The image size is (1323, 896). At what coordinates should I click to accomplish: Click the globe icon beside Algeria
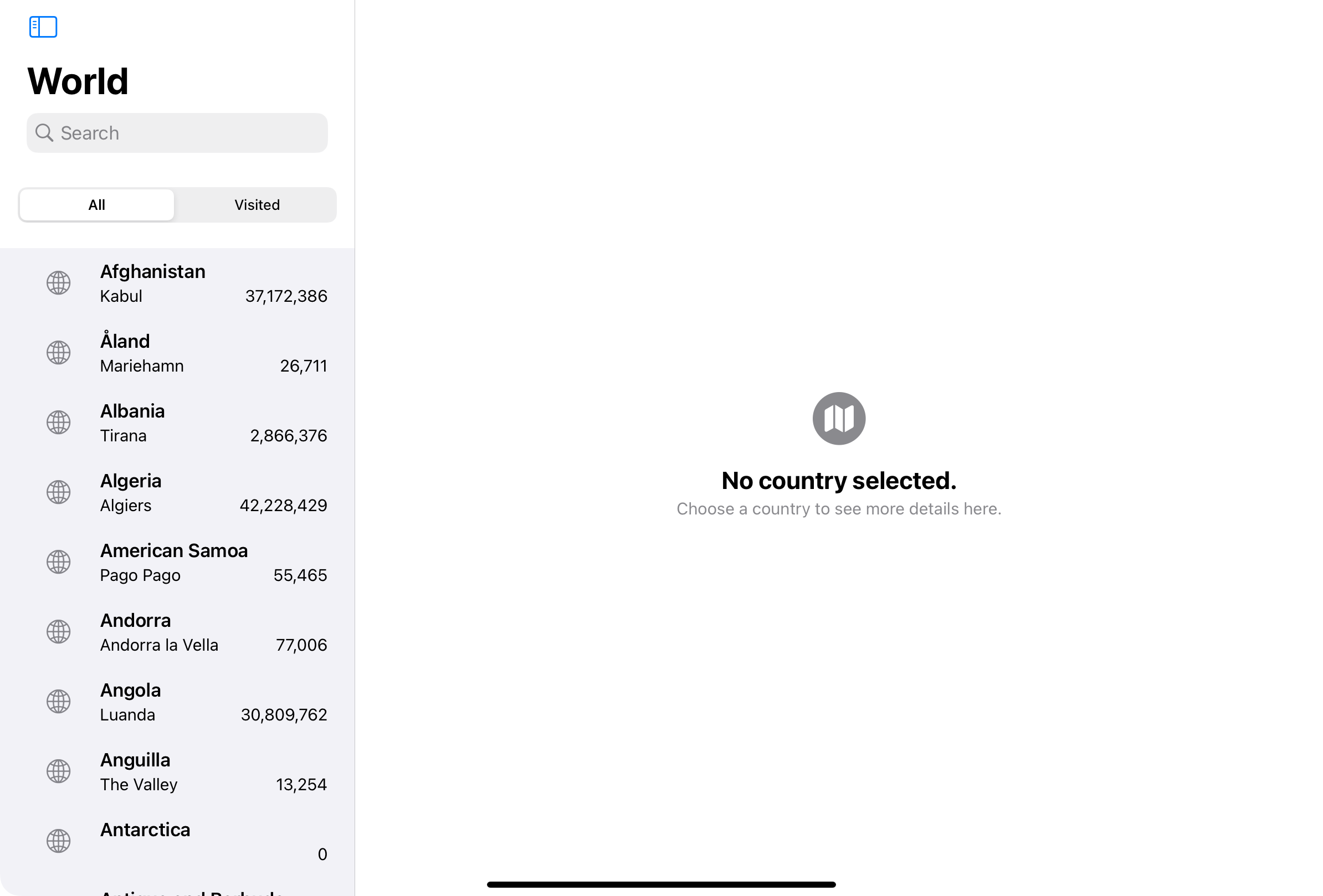pos(58,492)
